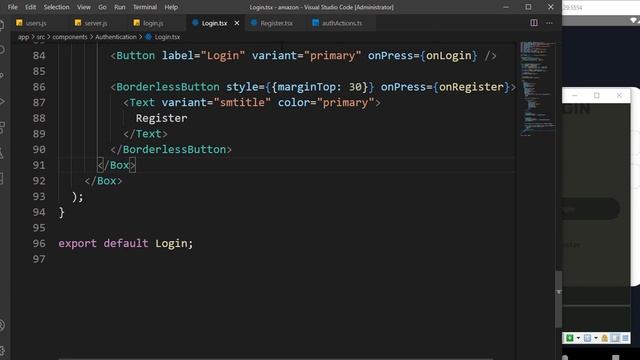Open the Selection menu
The width and height of the screenshot is (640, 360).
[x=56, y=7]
